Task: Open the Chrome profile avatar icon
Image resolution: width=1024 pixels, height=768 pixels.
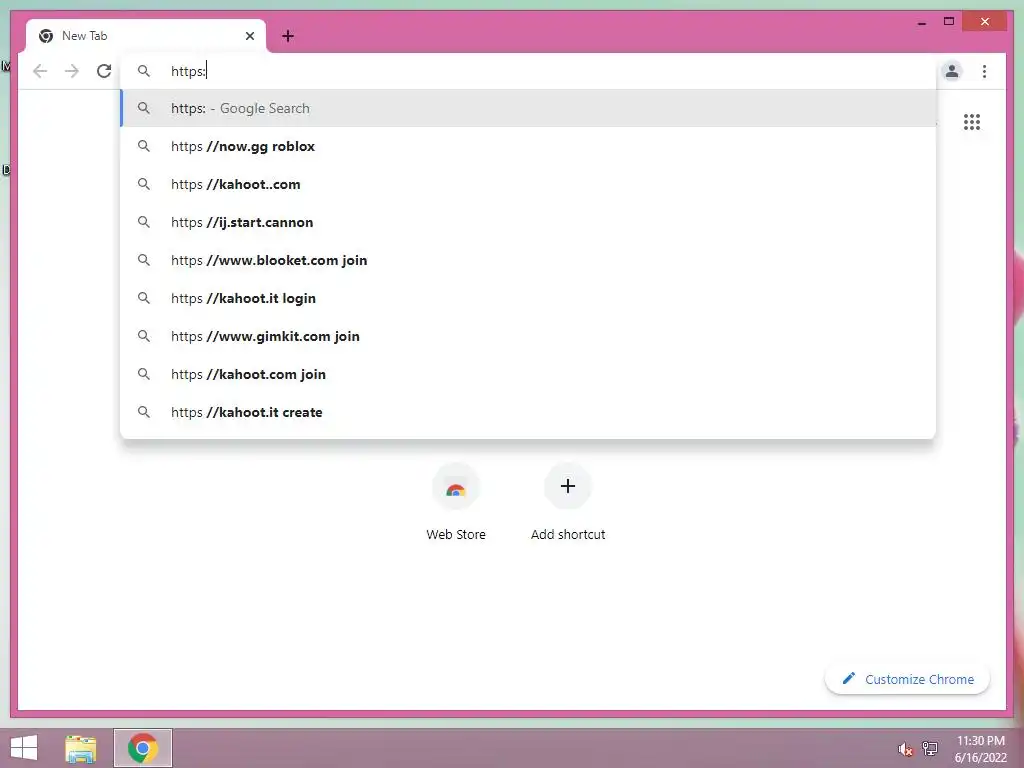Action: pos(952,71)
